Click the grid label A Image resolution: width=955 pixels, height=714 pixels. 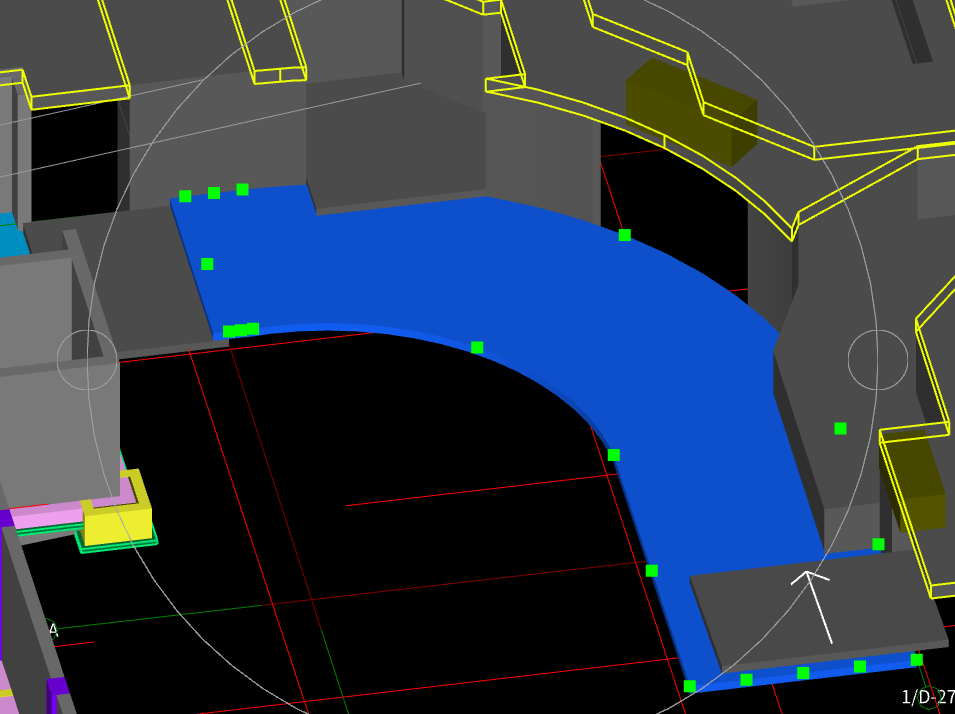[54, 630]
